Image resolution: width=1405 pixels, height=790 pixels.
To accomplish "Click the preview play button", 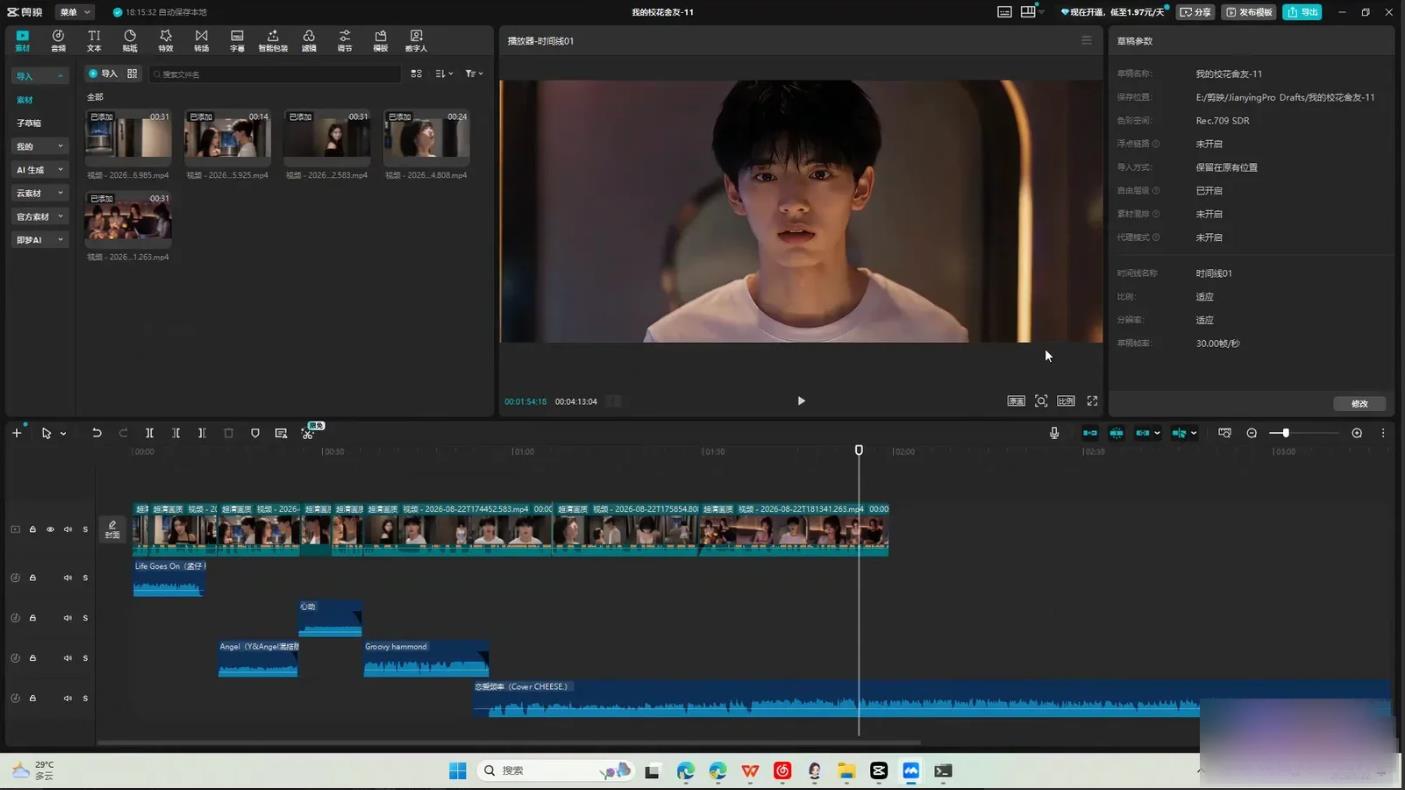I will pyautogui.click(x=801, y=401).
